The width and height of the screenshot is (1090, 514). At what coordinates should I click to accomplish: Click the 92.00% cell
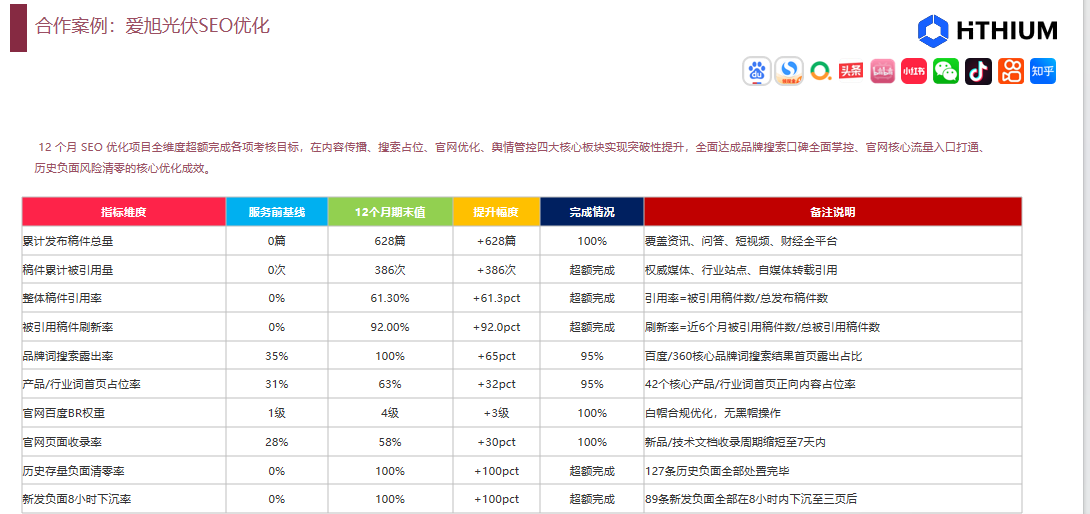click(x=390, y=327)
